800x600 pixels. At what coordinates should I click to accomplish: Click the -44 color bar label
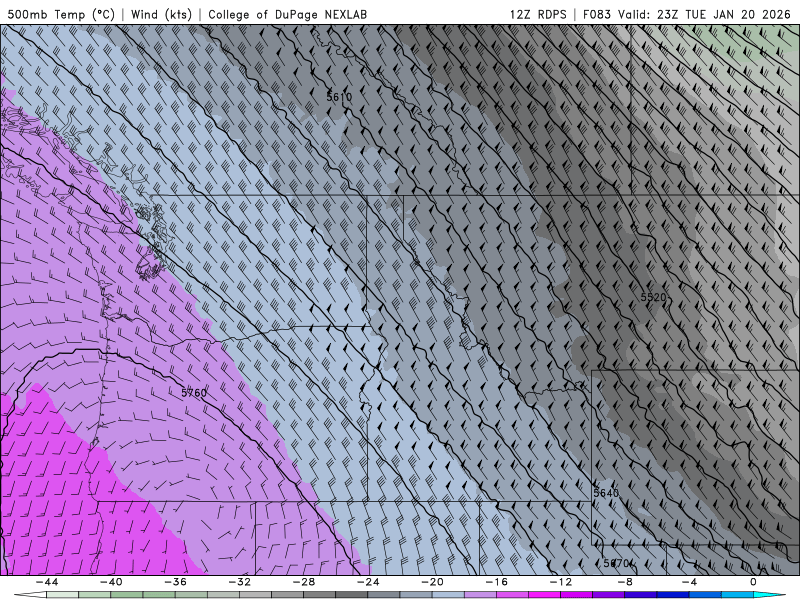[x=47, y=582]
